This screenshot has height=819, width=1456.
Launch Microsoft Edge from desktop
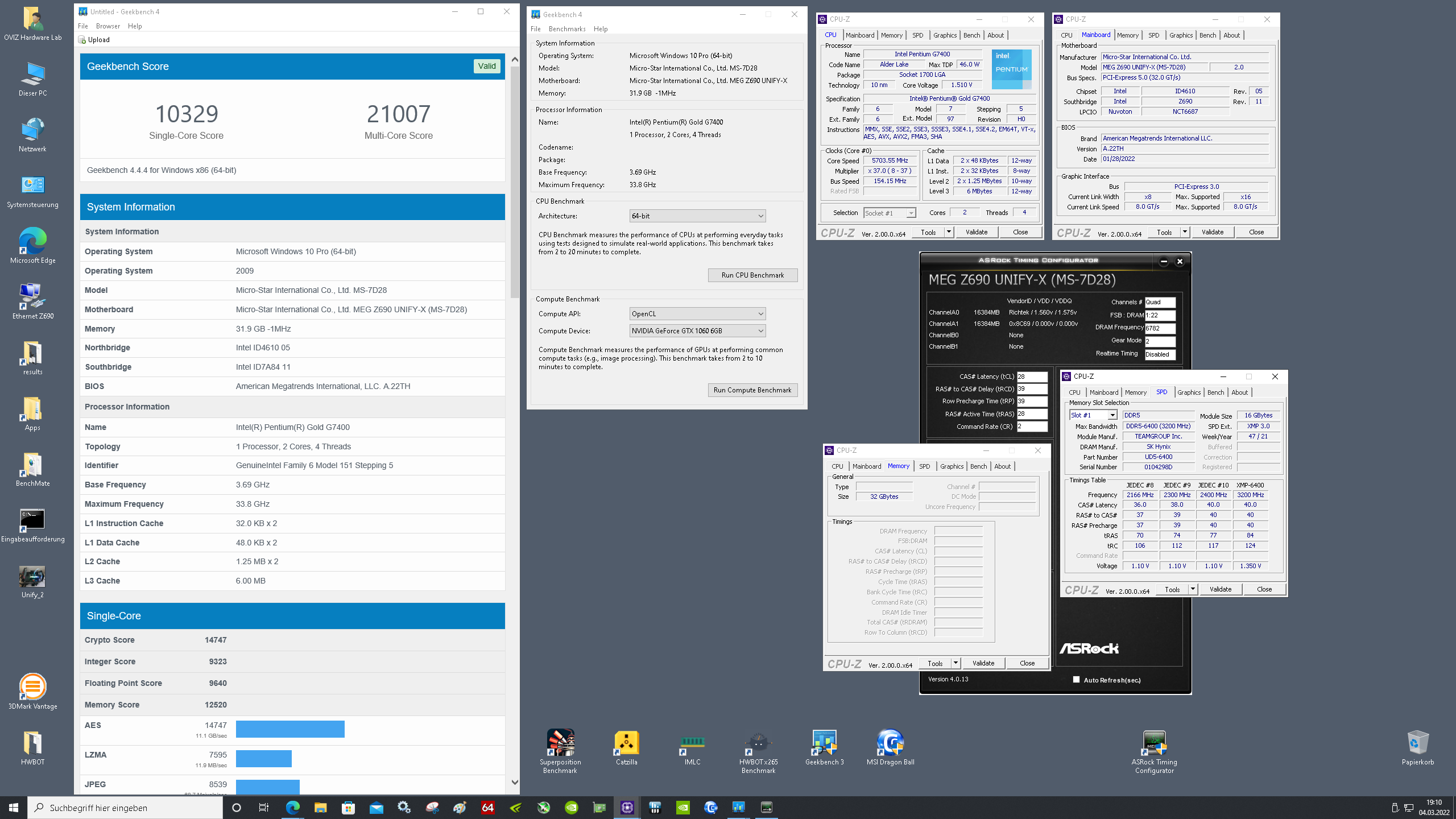click(32, 246)
